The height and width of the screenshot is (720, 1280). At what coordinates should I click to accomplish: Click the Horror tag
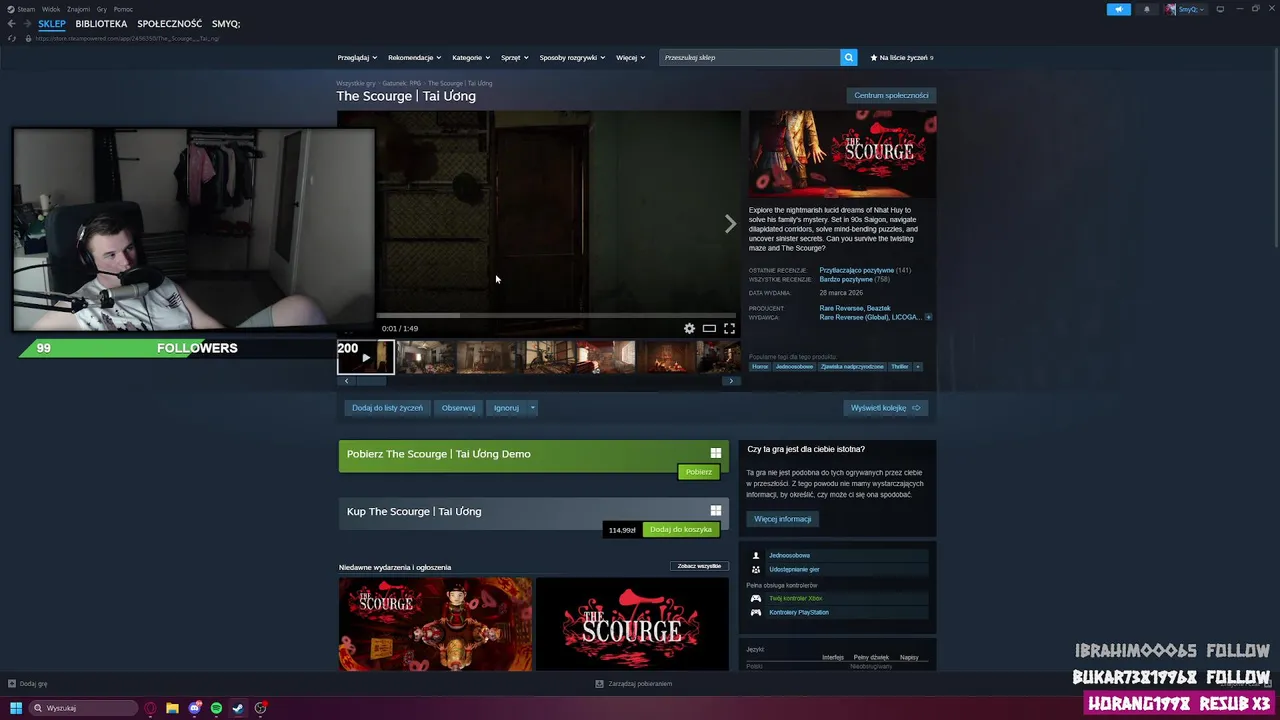[x=760, y=366]
